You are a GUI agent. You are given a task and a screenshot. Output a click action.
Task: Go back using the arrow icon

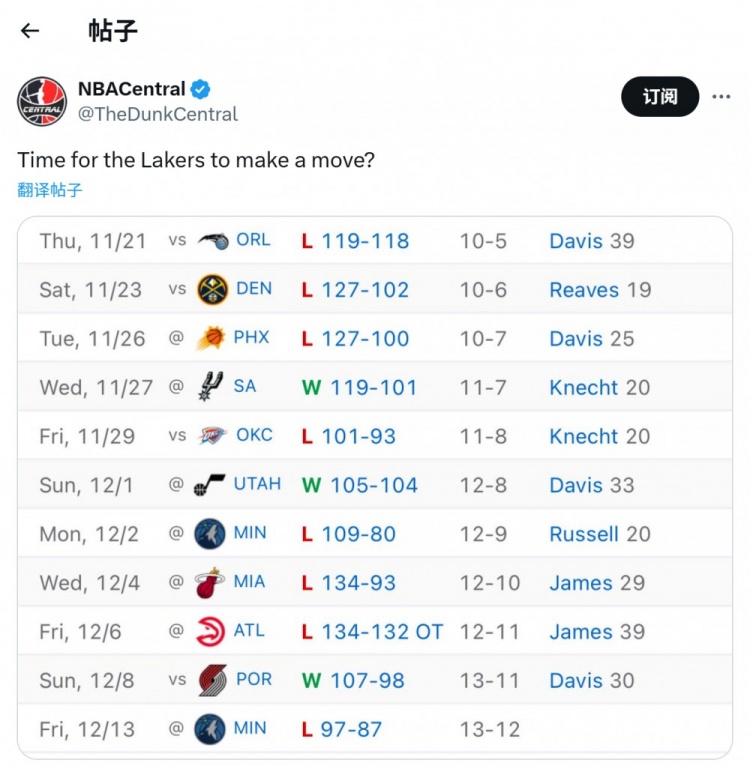click(30, 30)
